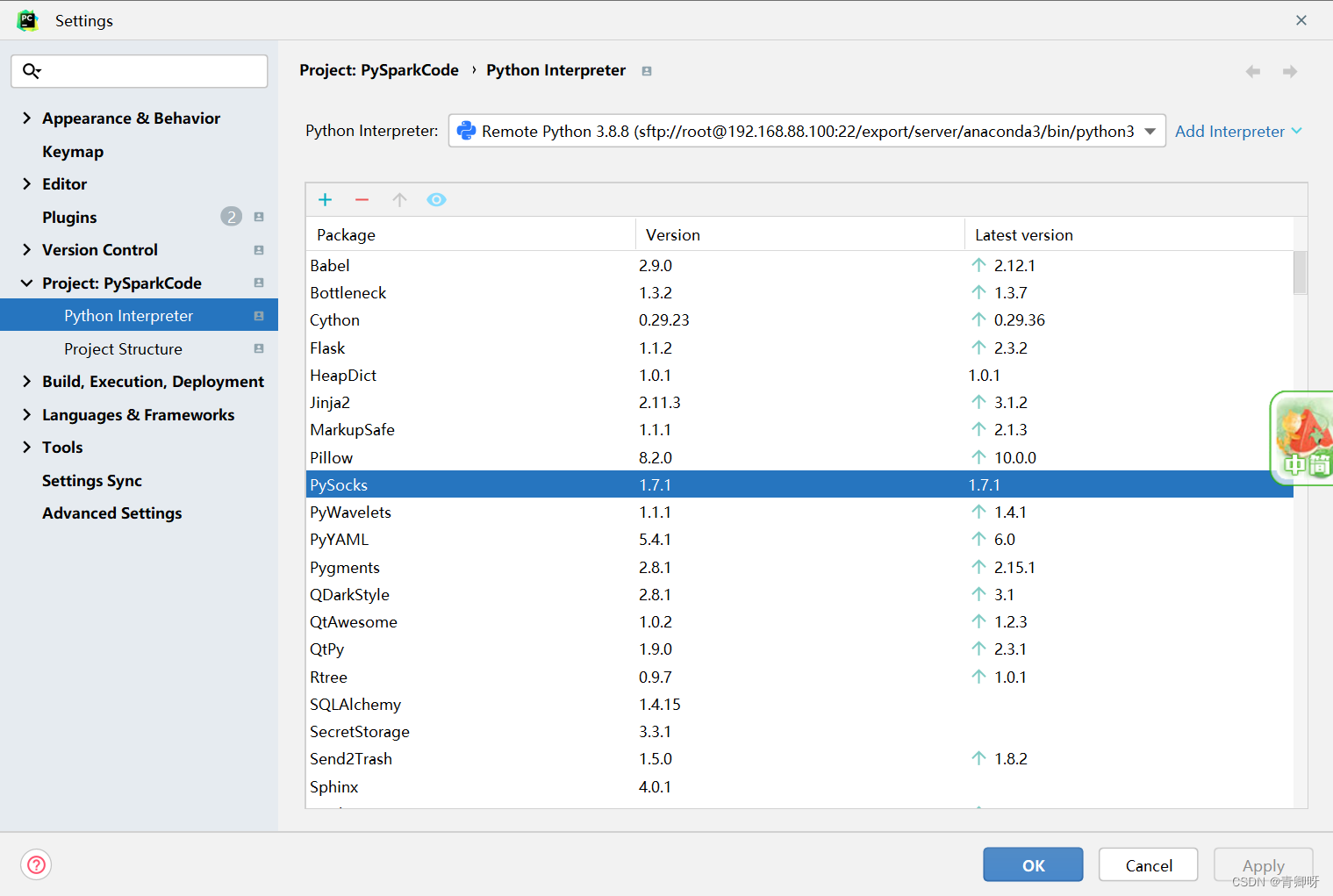Image resolution: width=1333 pixels, height=896 pixels.
Task: Click the OK button
Action: (x=1033, y=864)
